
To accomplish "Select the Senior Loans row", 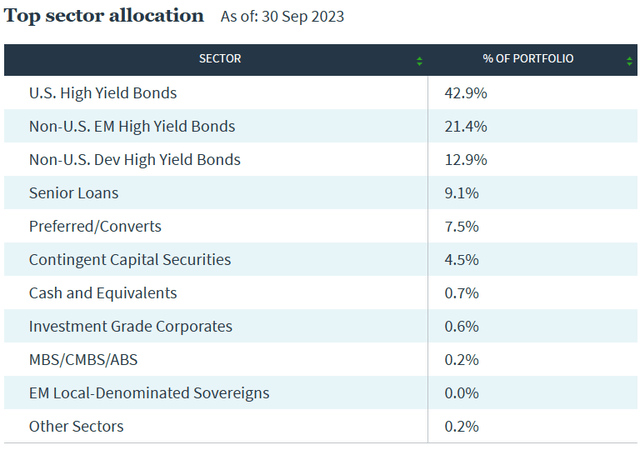I will (75, 193).
